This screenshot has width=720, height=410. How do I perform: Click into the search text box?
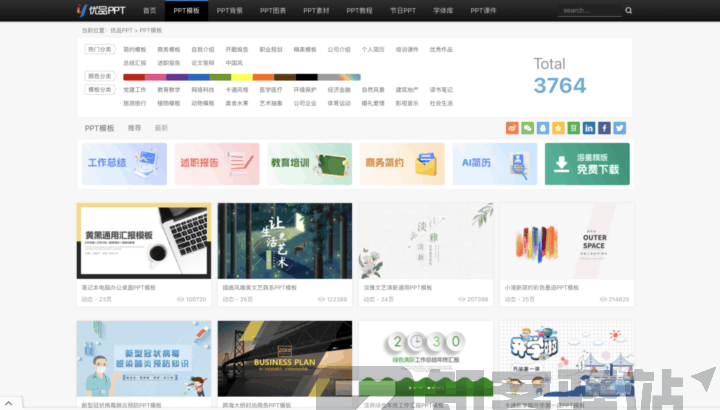[588, 11]
